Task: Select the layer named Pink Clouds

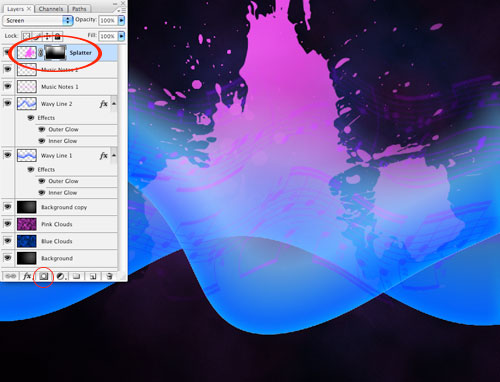Action: click(57, 224)
